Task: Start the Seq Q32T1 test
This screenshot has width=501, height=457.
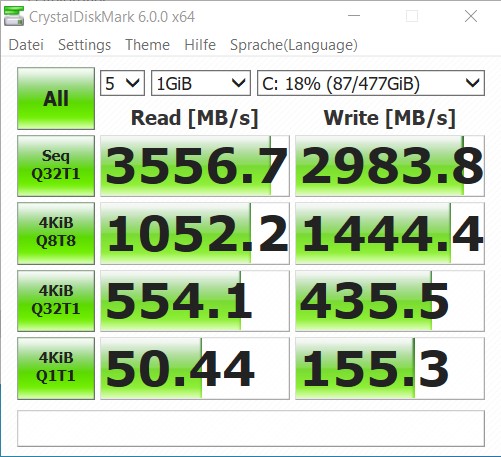Action: [x=56, y=166]
